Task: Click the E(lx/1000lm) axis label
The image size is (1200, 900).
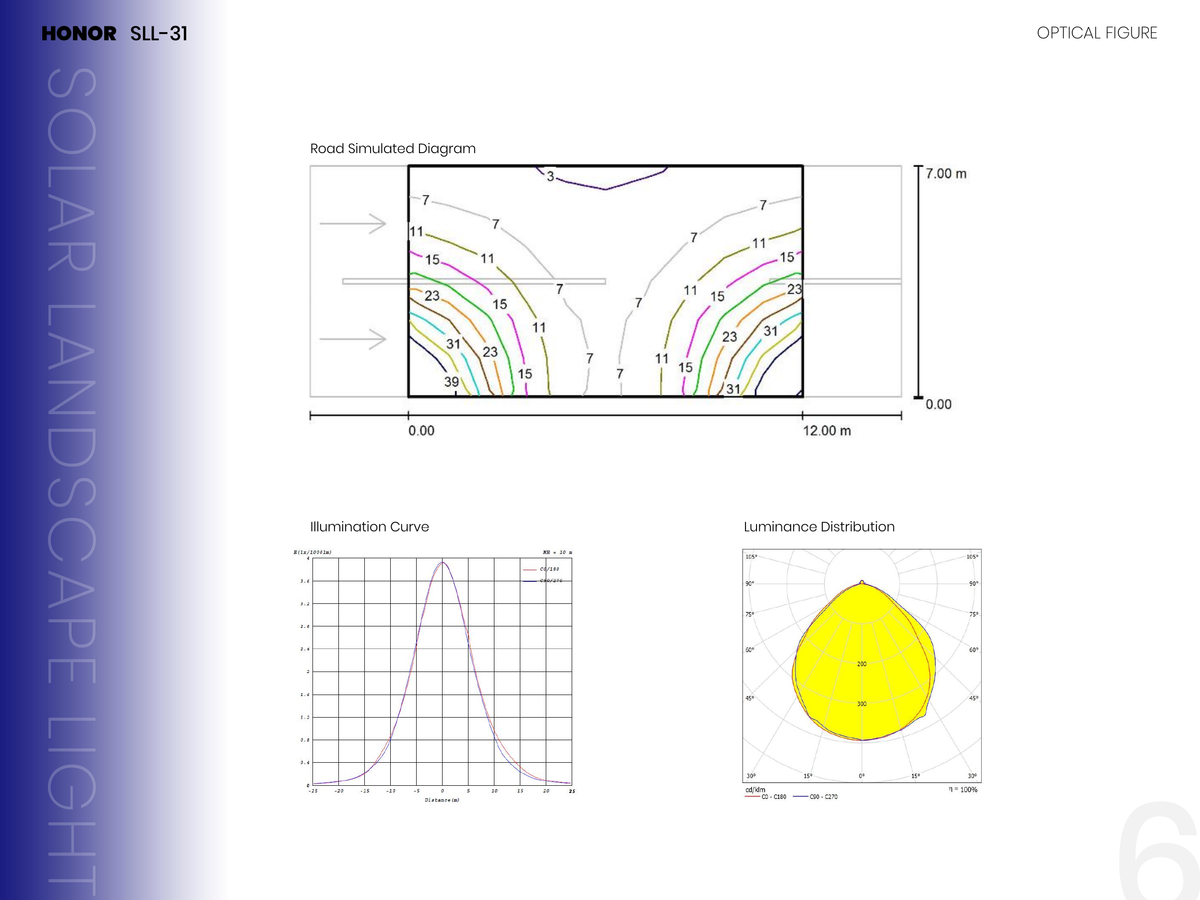Action: (x=312, y=551)
